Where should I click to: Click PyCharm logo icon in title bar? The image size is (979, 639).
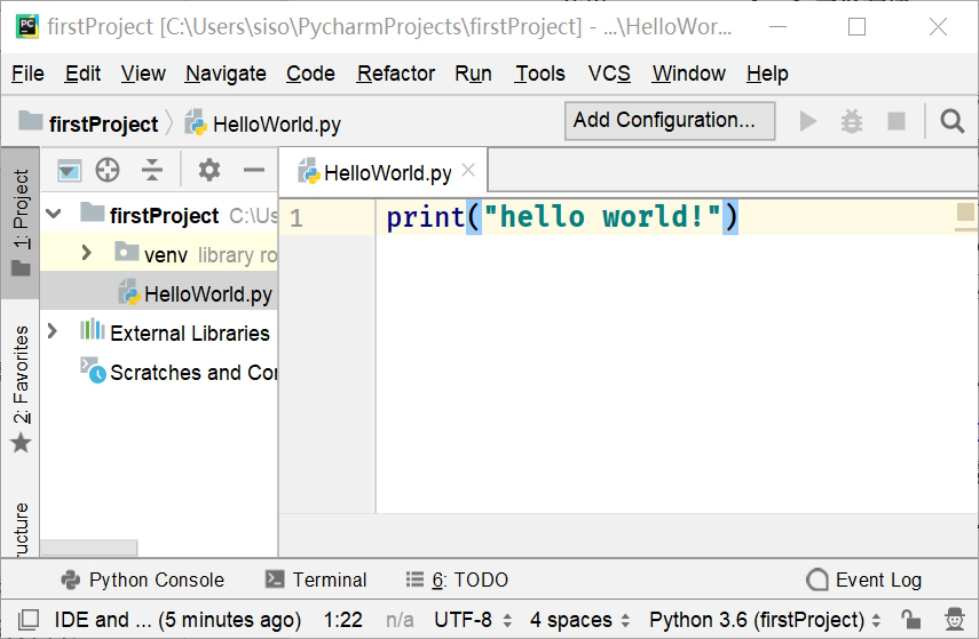[27, 26]
